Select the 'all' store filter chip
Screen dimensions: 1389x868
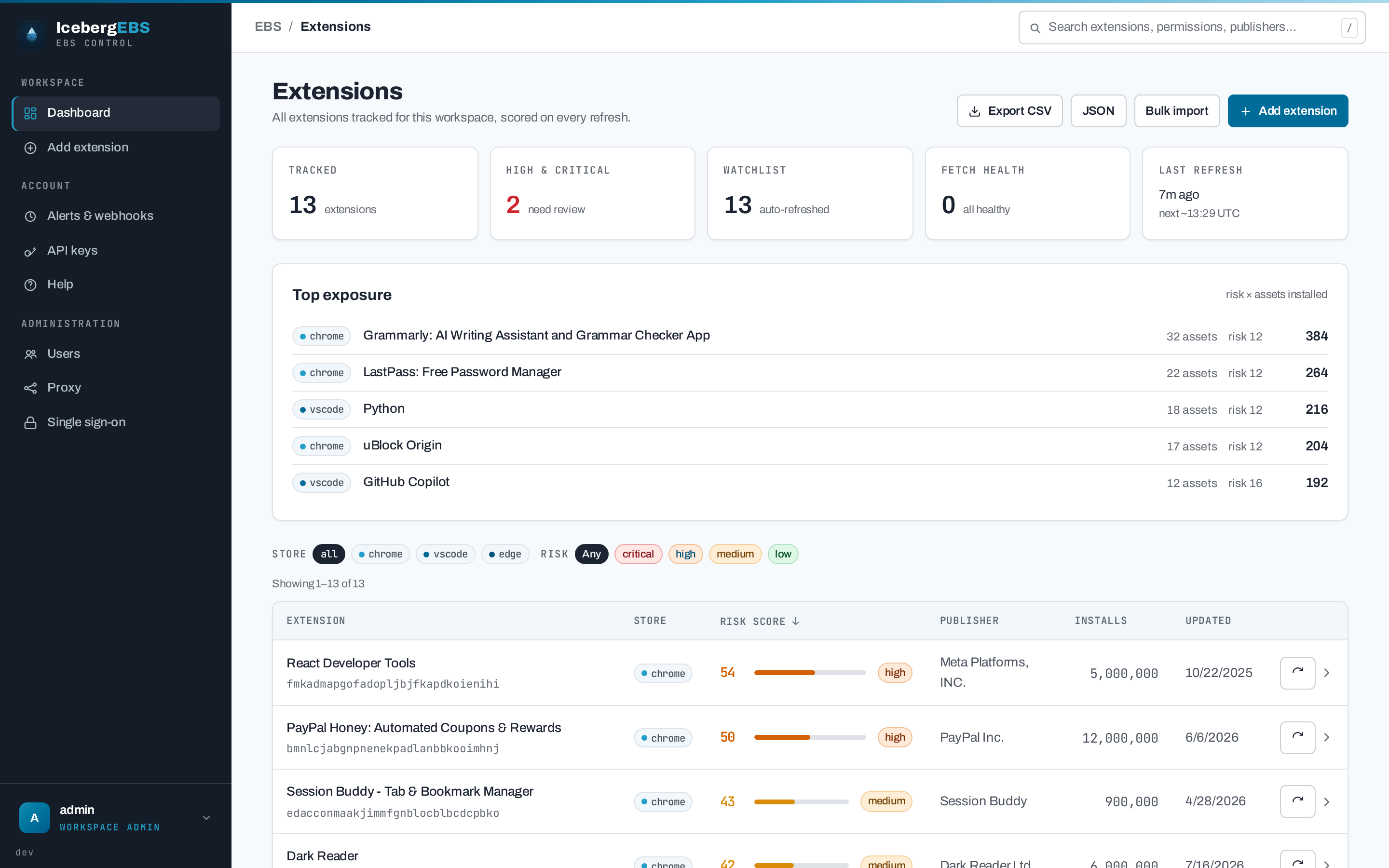[329, 554]
